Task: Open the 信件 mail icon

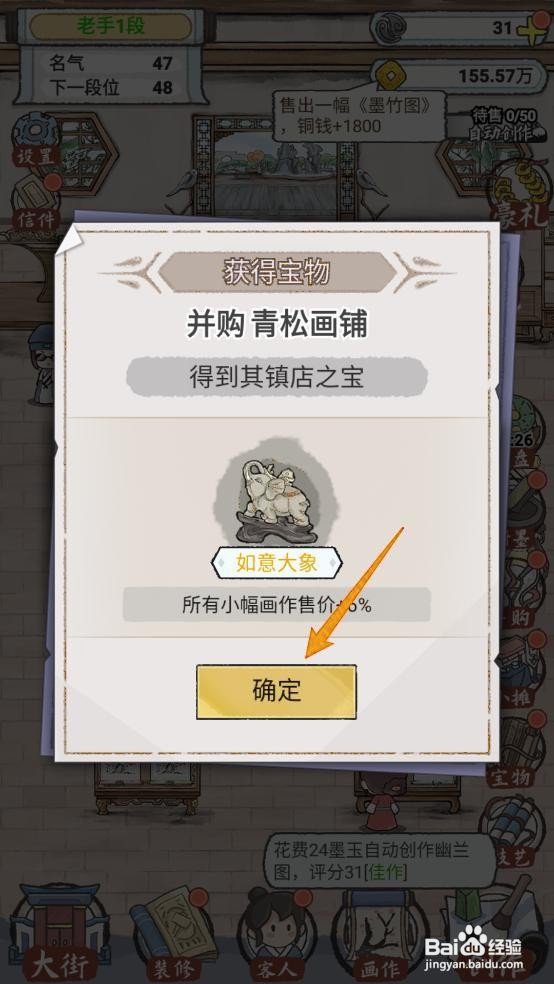Action: click(36, 202)
